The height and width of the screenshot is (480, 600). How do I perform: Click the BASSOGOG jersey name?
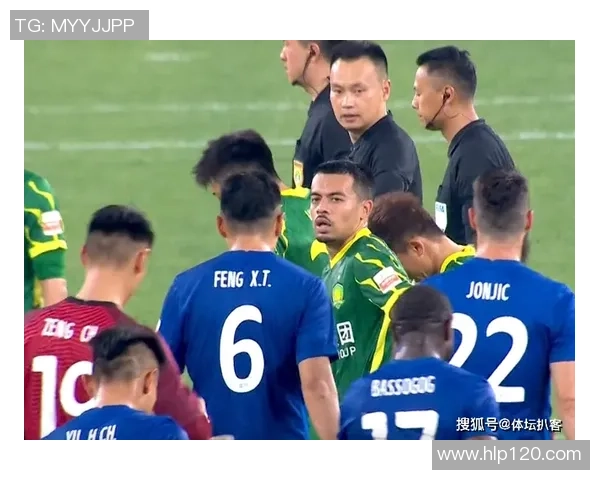click(x=403, y=386)
